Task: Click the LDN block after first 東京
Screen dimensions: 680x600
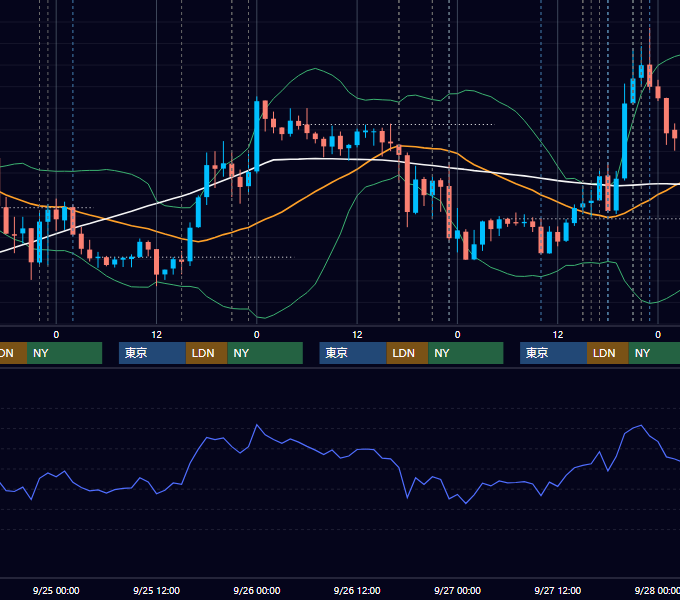Action: (x=206, y=353)
